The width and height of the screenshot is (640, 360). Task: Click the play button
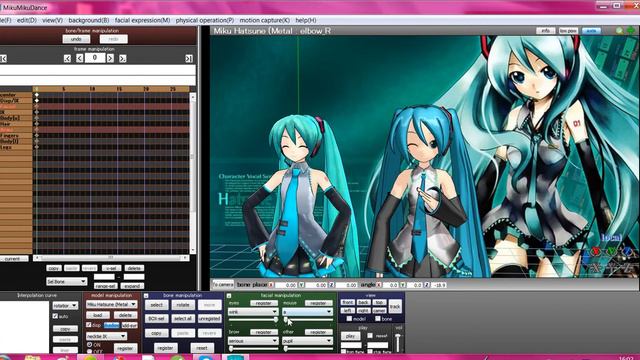point(350,336)
